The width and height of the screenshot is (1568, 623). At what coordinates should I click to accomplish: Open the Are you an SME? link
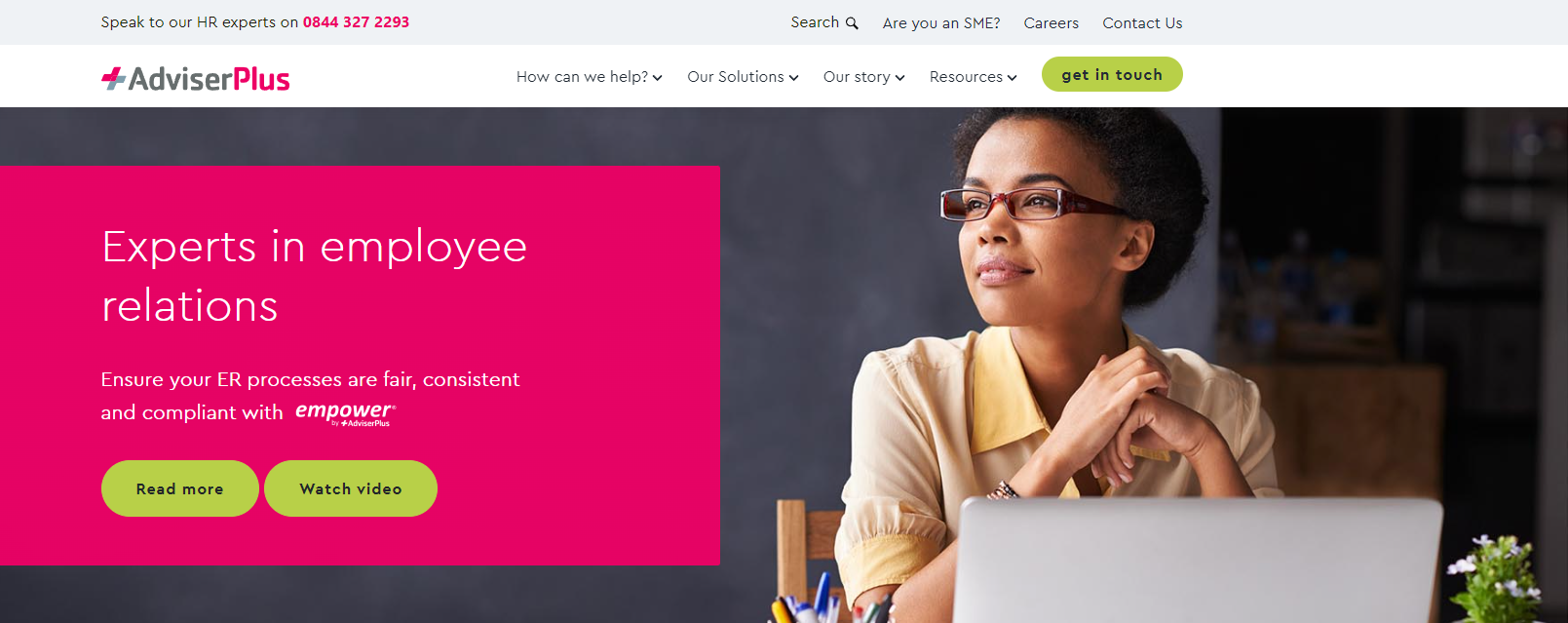pyautogui.click(x=941, y=23)
